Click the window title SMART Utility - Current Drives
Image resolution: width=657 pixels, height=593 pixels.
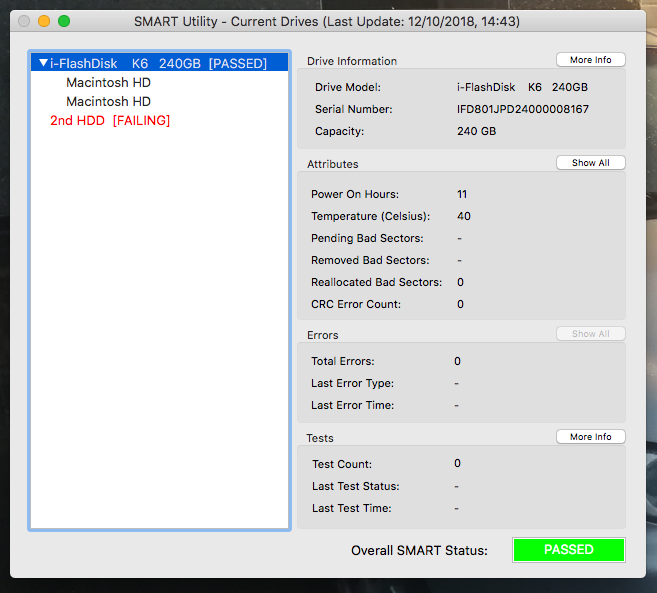(x=327, y=21)
